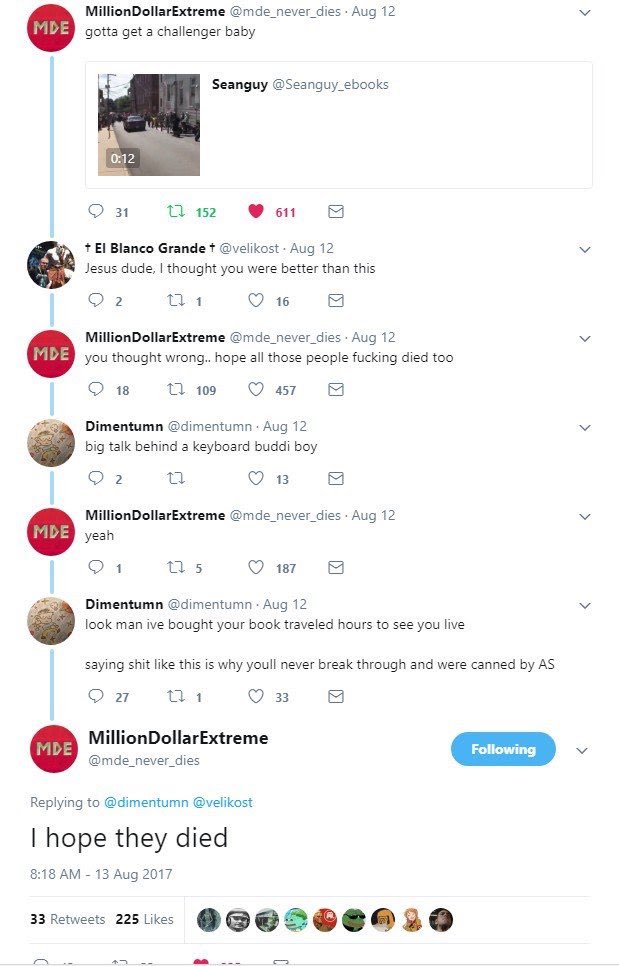Like El Blanco Grande's 'Jesus dude' tweet
This screenshot has width=619, height=966.
pos(256,301)
